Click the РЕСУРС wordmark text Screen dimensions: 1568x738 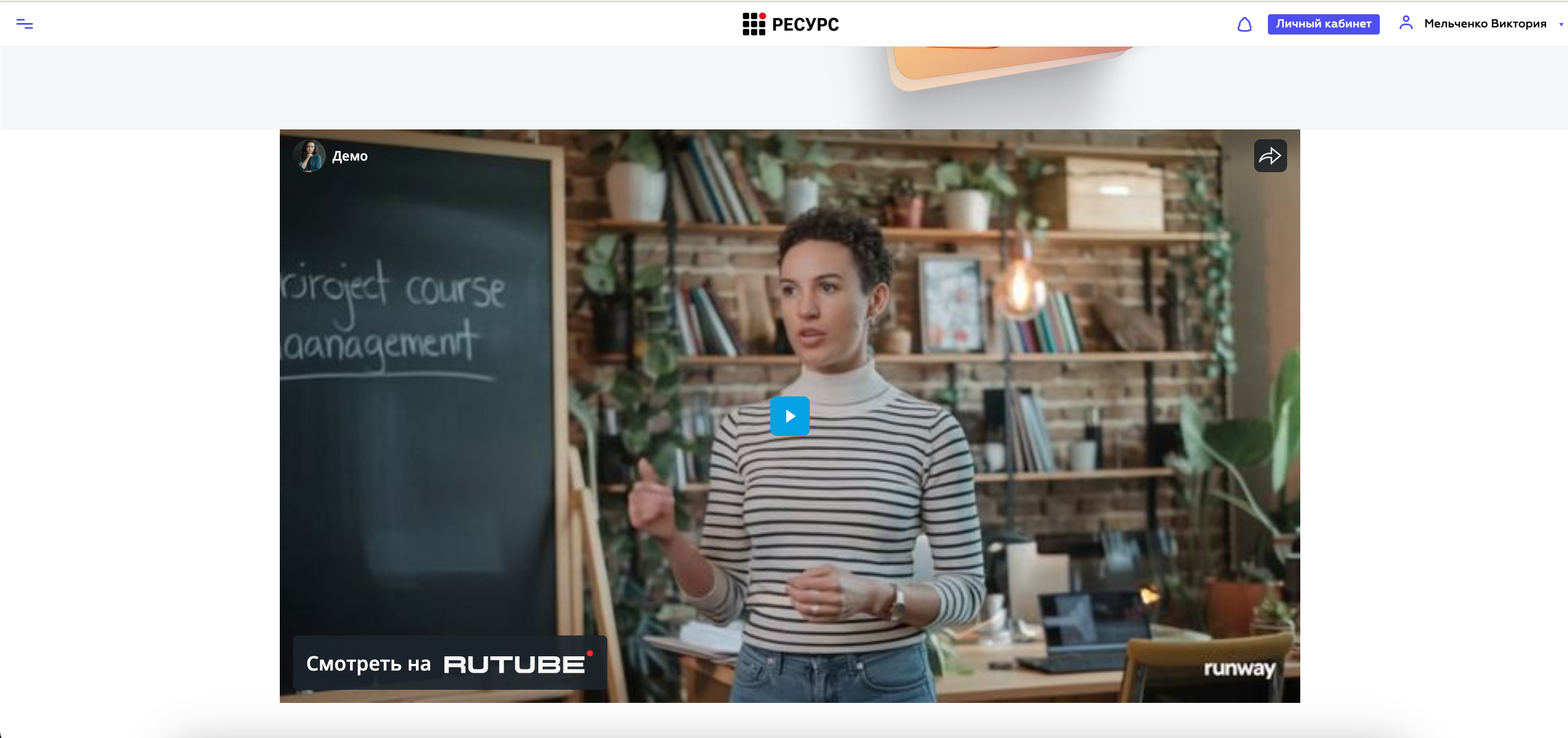tap(805, 24)
